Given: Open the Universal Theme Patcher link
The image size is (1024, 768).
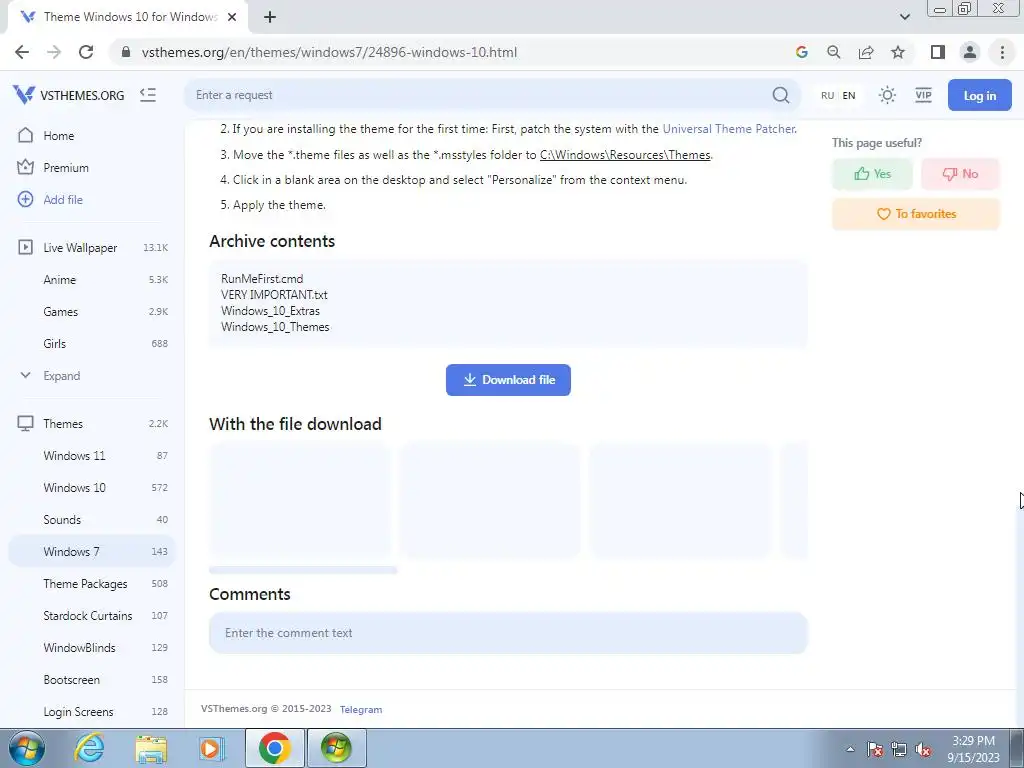Looking at the screenshot, I should (729, 129).
